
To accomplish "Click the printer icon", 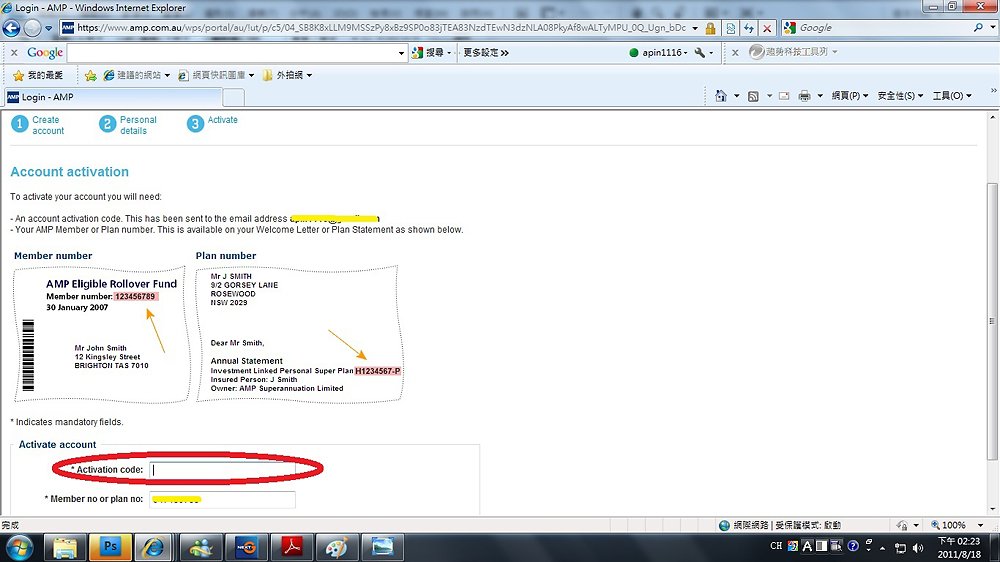I will coord(804,96).
